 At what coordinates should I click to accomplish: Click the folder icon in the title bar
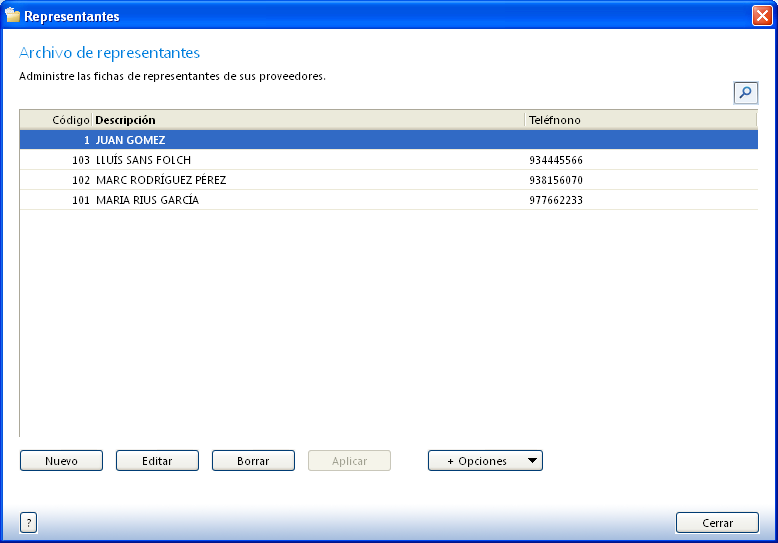[x=13, y=16]
